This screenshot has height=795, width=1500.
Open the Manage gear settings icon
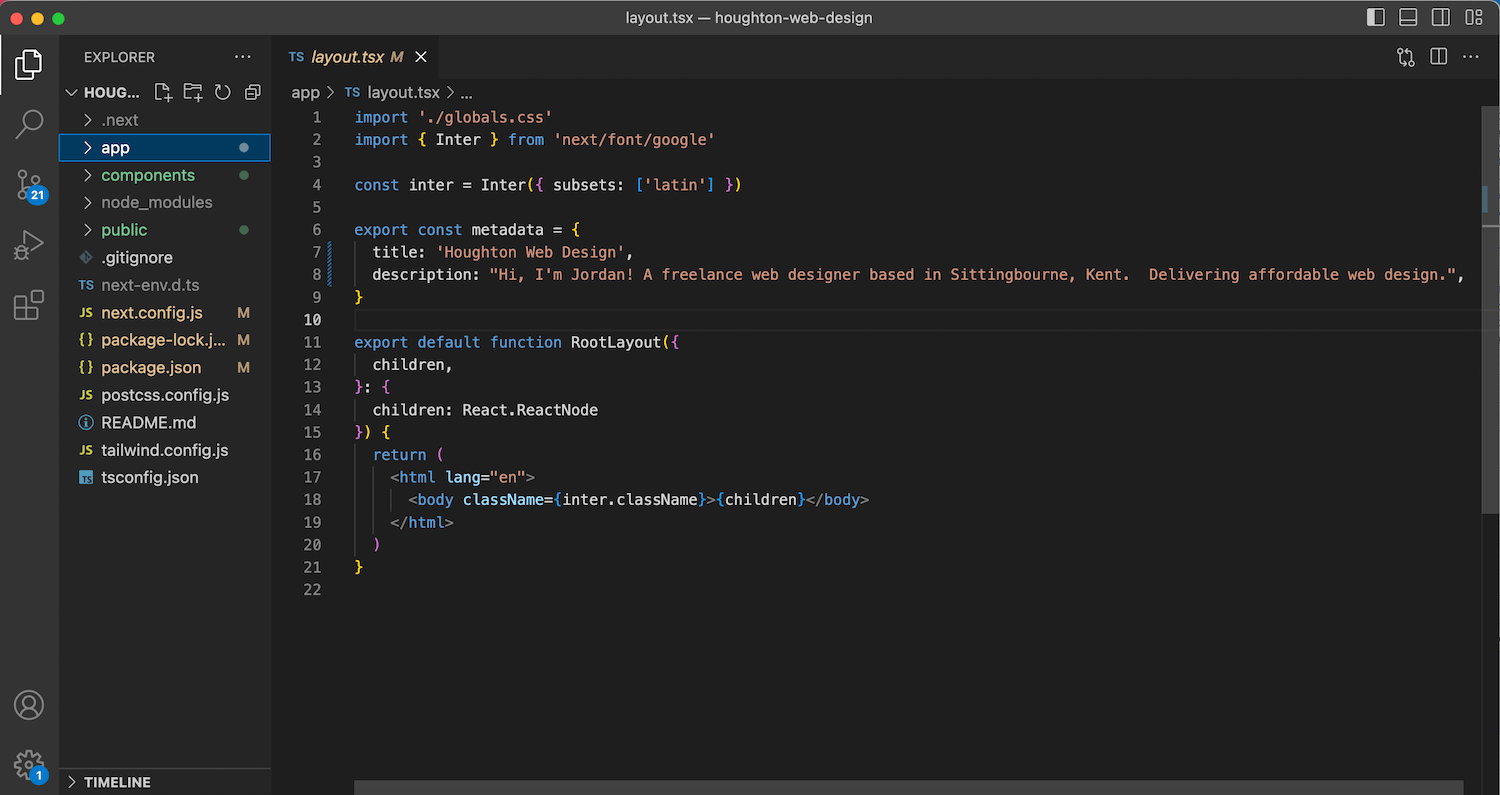click(29, 765)
